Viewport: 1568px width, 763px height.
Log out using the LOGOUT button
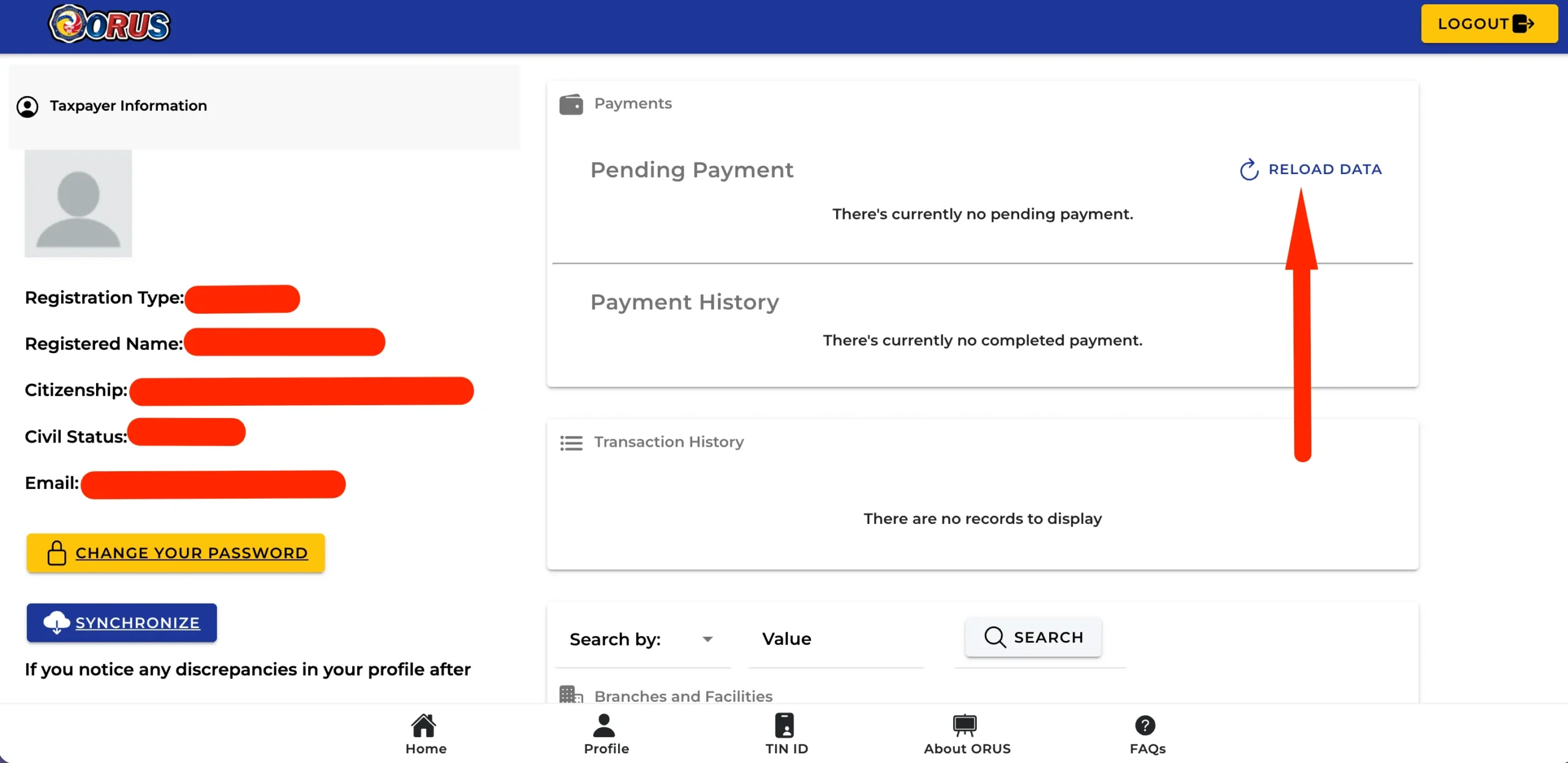(1489, 24)
